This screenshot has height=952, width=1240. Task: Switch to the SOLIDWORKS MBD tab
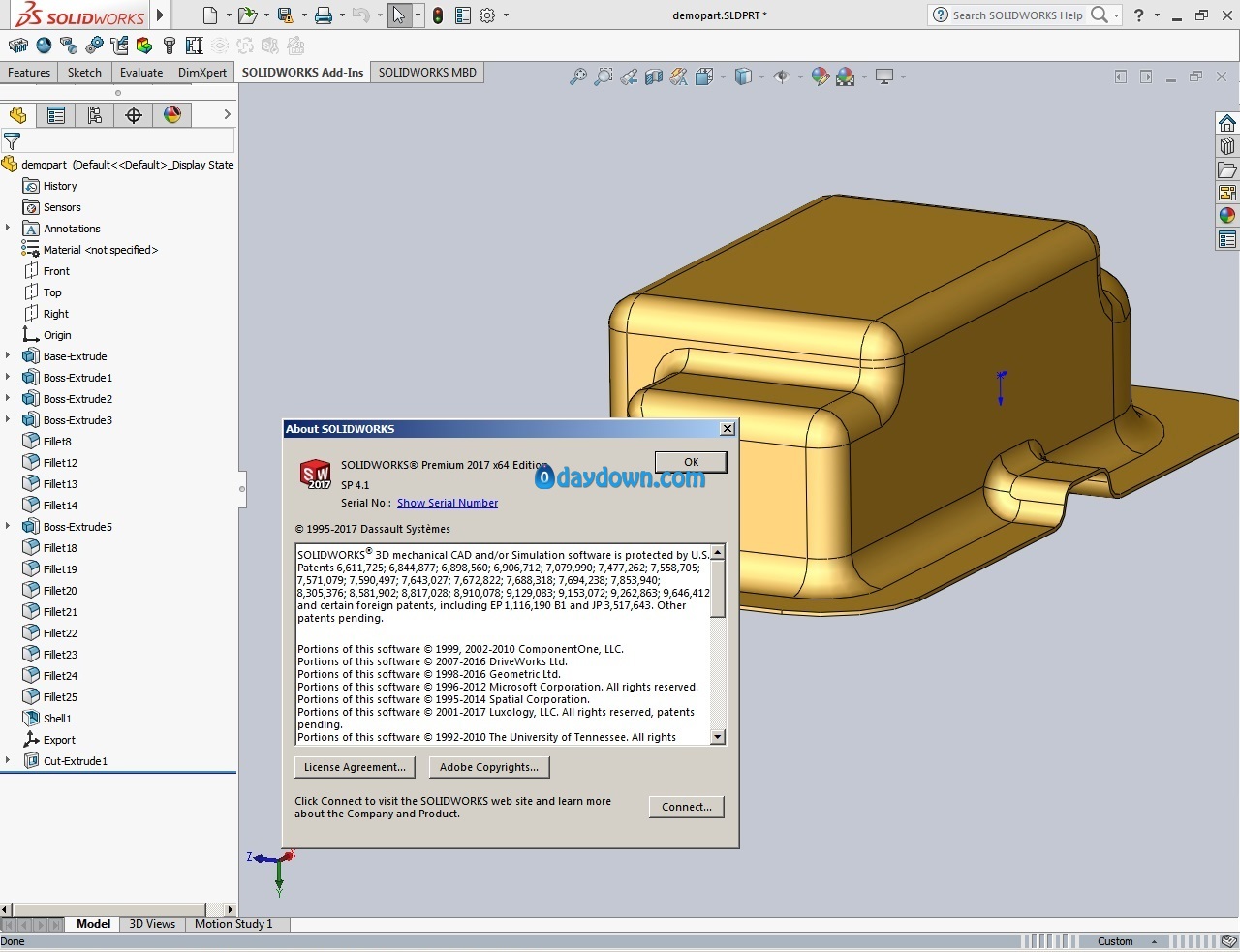point(427,73)
